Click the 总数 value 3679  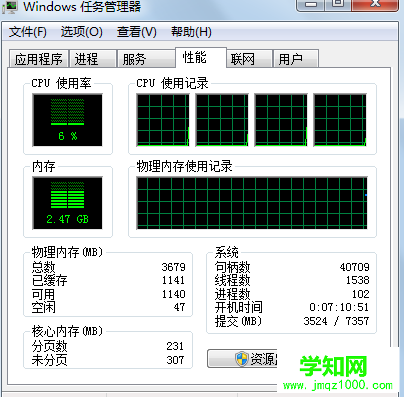click(x=173, y=267)
